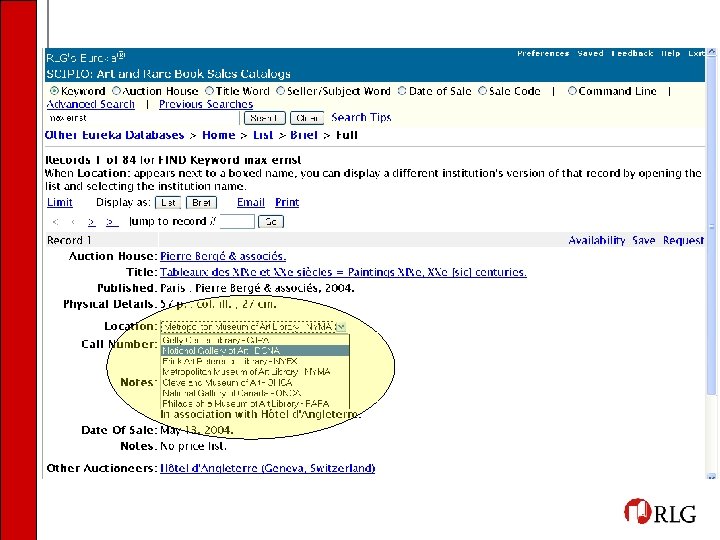Screen dimensions: 720x540
Task: Open the Pierre Bergé & associés auction house link
Action: click(x=223, y=256)
